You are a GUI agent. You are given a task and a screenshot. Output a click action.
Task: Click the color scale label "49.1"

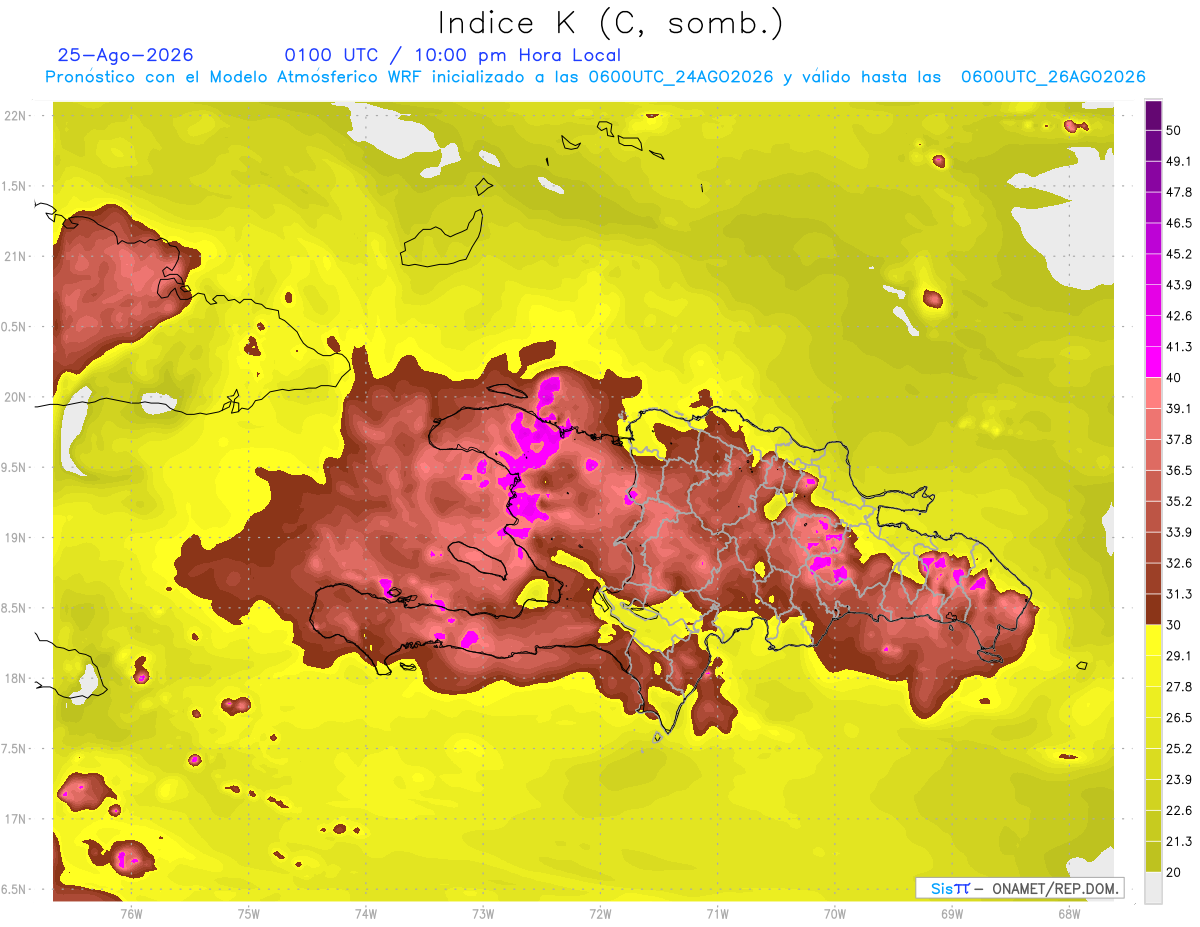pyautogui.click(x=1179, y=161)
